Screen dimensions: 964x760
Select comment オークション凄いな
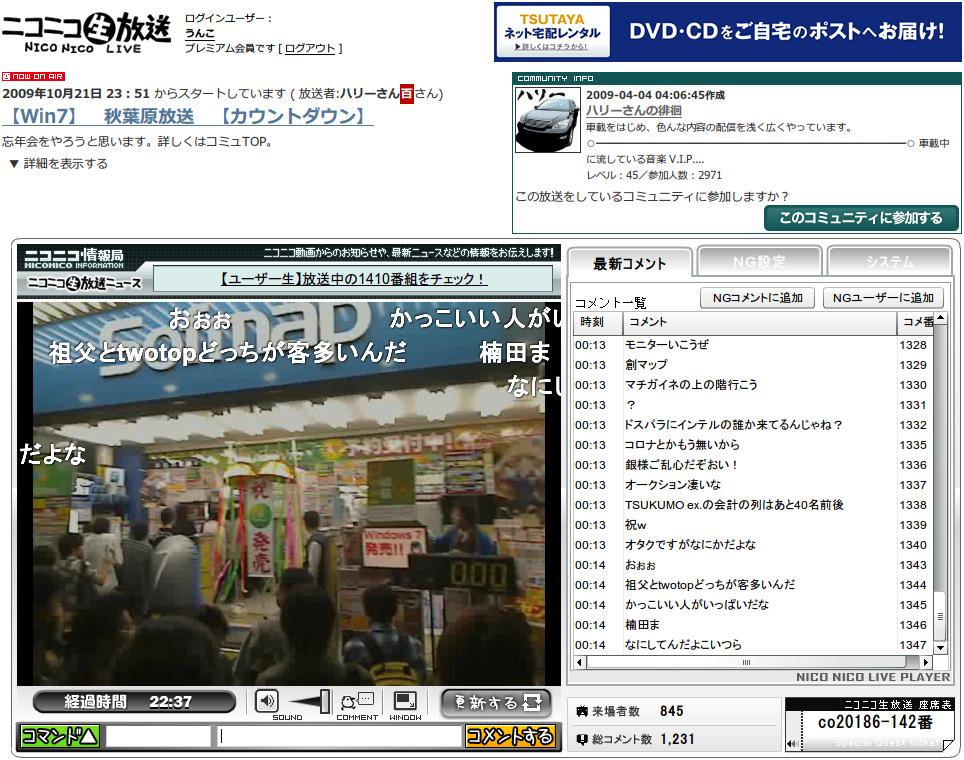click(753, 485)
